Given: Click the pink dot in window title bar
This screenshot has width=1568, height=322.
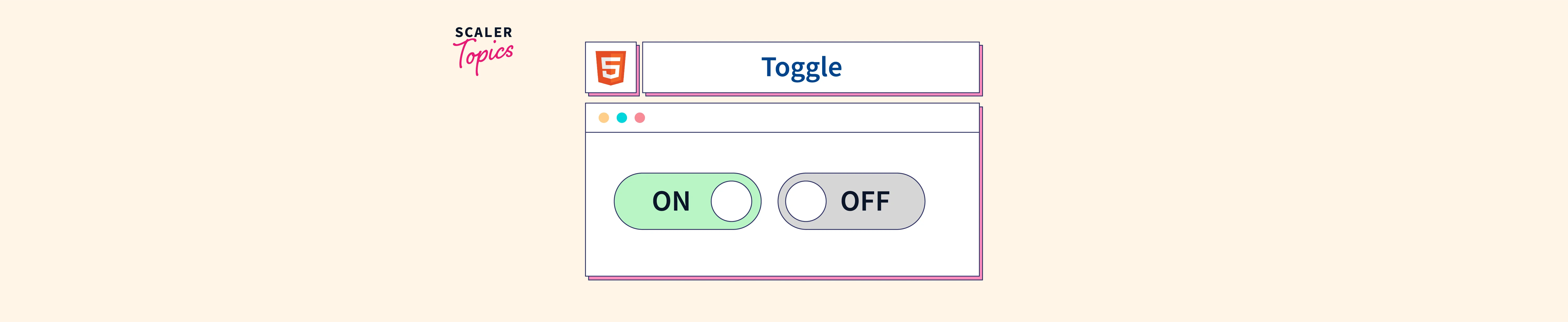Looking at the screenshot, I should pyautogui.click(x=640, y=118).
